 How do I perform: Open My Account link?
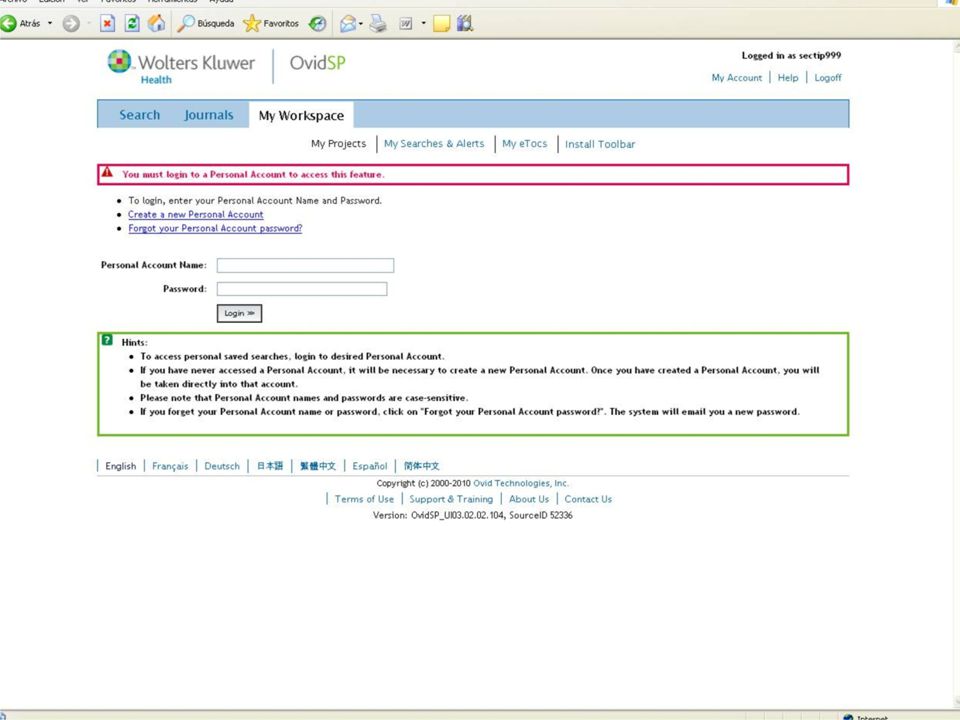coord(737,78)
